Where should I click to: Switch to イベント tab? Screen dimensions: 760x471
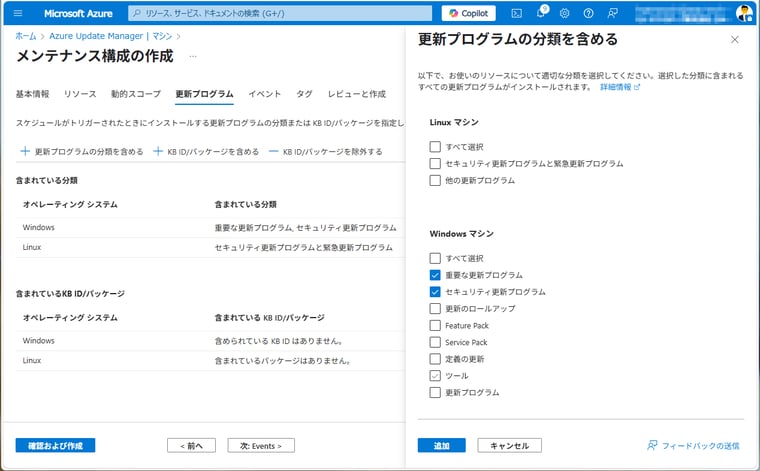pos(265,94)
